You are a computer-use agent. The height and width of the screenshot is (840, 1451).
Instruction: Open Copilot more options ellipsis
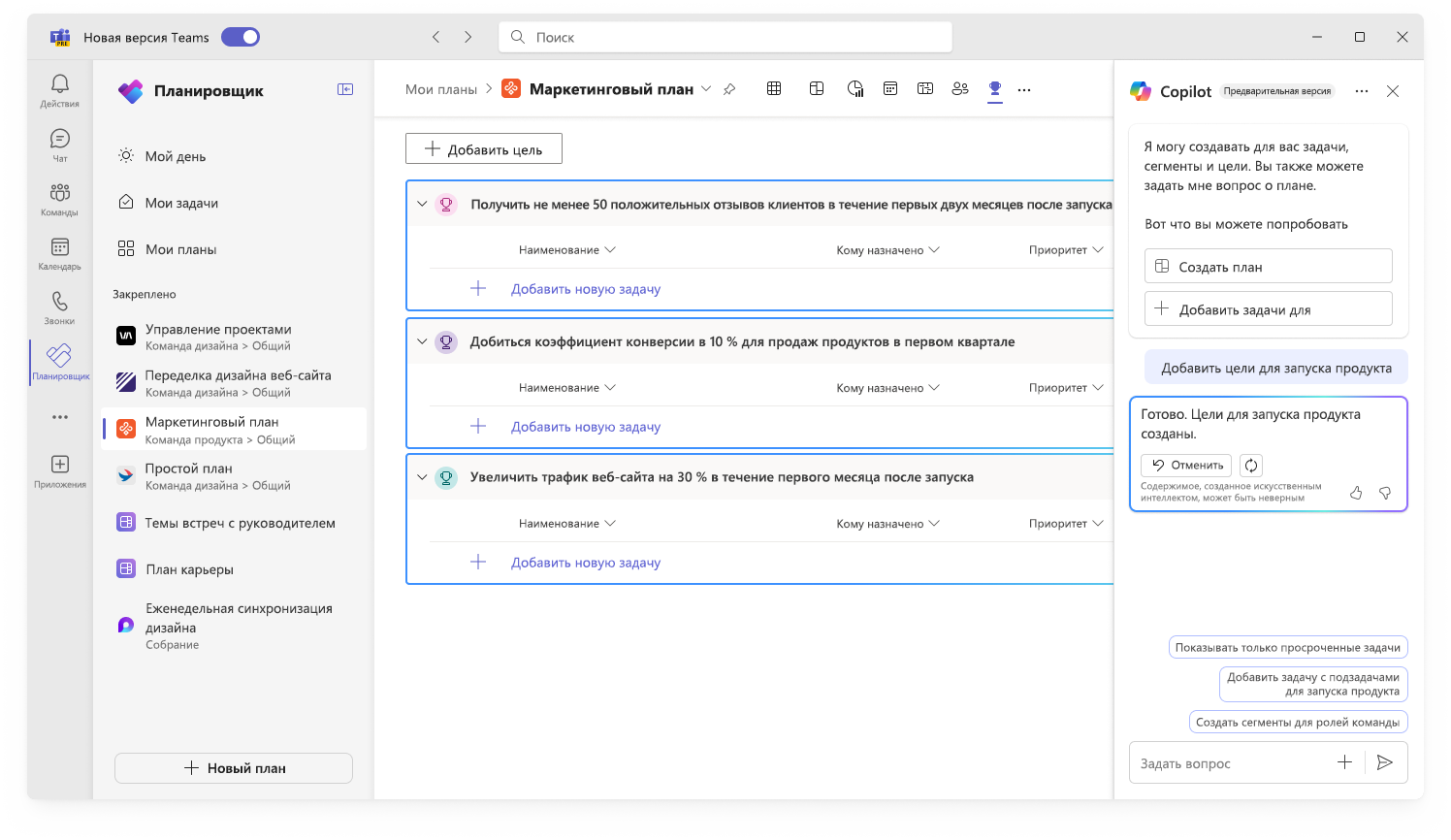coord(1362,91)
